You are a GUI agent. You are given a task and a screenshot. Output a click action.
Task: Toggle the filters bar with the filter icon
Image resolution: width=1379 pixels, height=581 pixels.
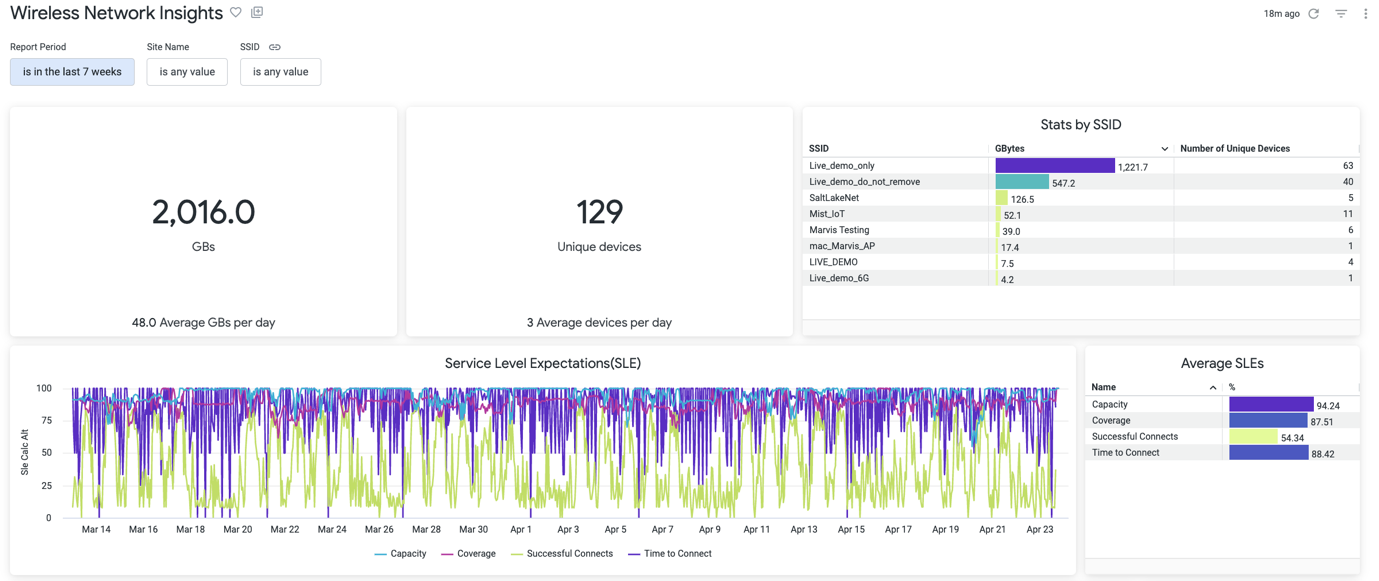click(x=1341, y=14)
